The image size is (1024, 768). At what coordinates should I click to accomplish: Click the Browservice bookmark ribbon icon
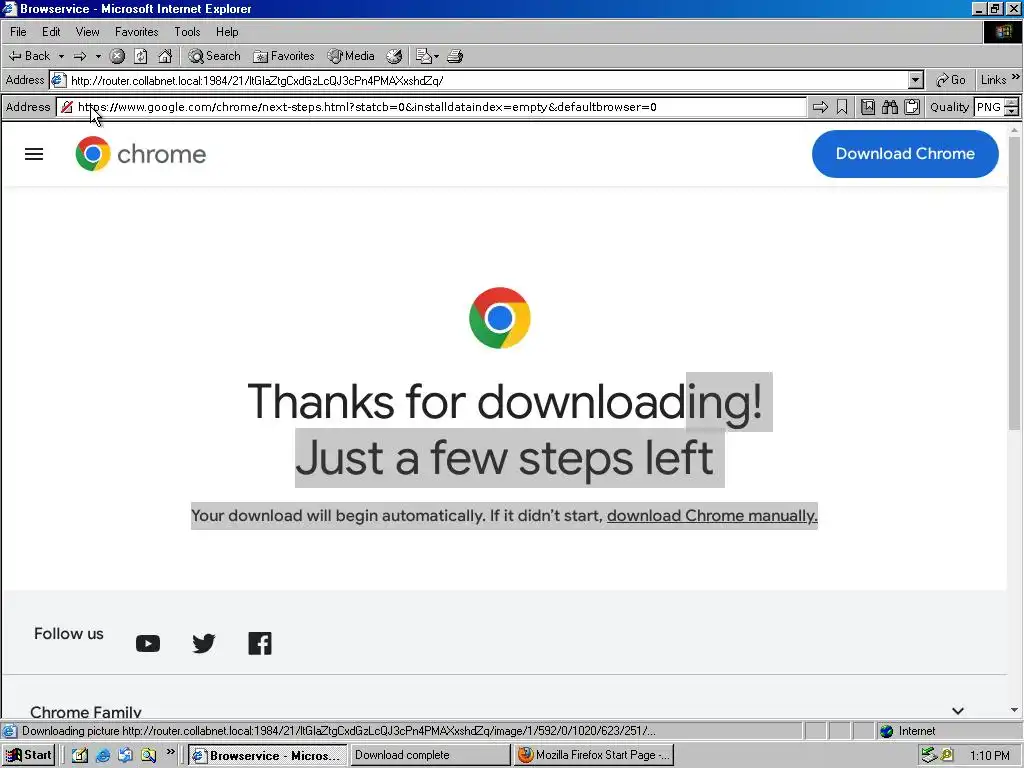[842, 107]
